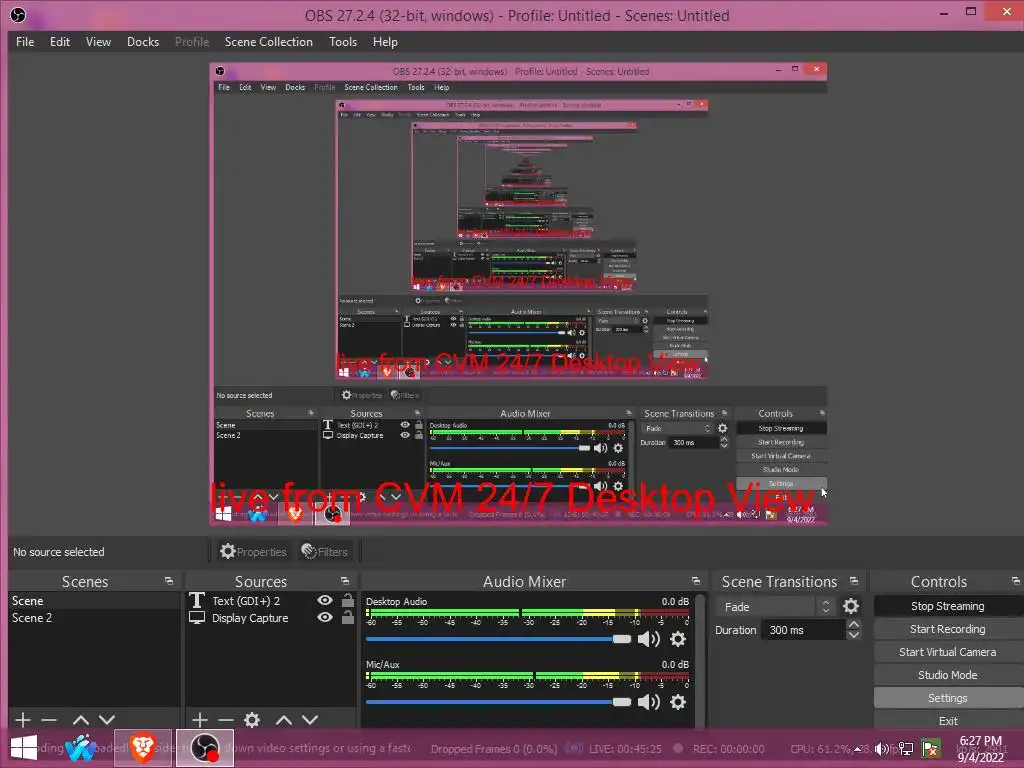Open the Tools menu
Image resolution: width=1024 pixels, height=768 pixels.
coord(342,42)
